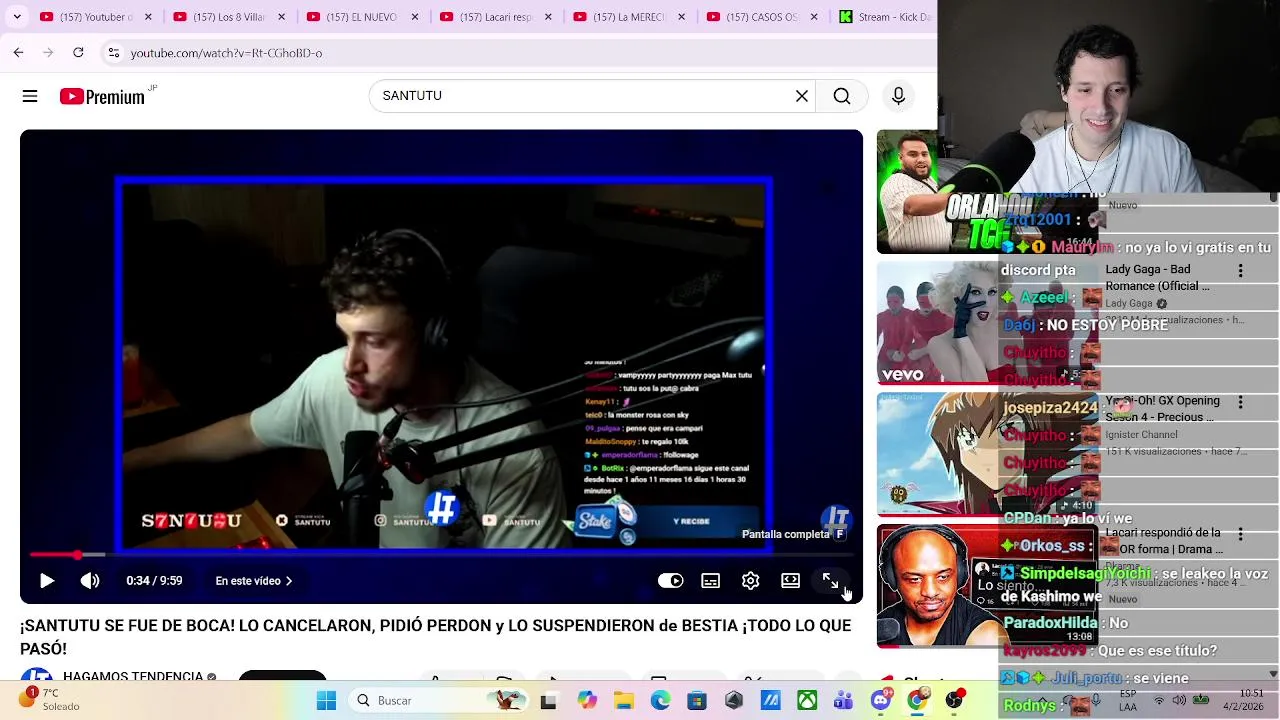Open 'Lacari respondió' video thumbnail
The height and width of the screenshot is (720, 1280).
pyautogui.click(x=938, y=586)
